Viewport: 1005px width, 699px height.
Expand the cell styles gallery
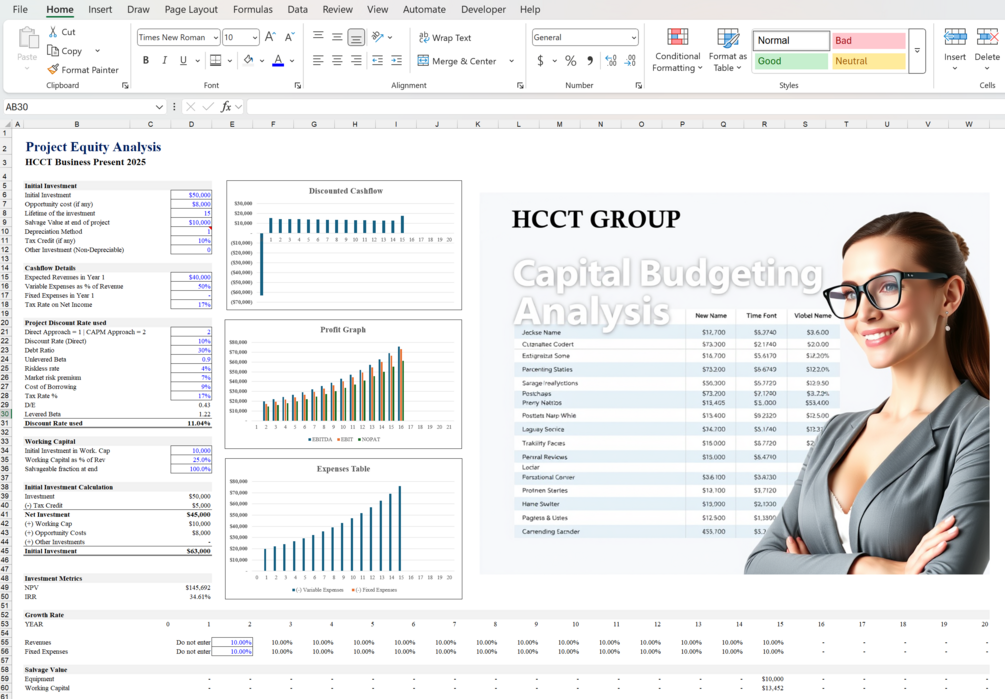point(917,51)
